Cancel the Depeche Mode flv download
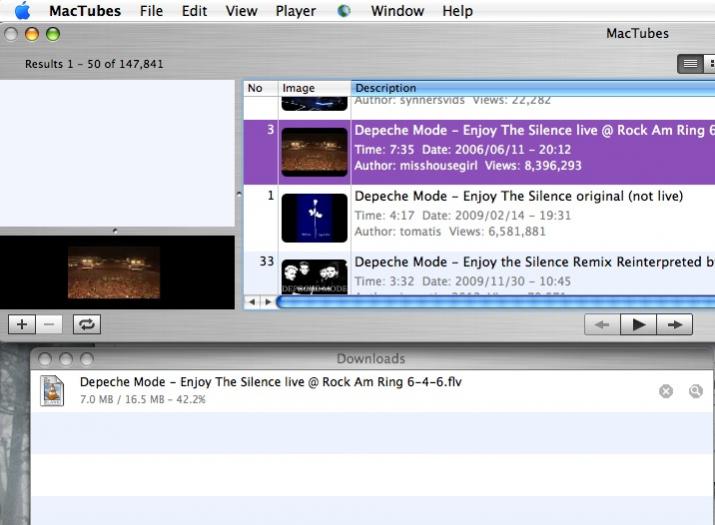715x525 pixels. coord(666,391)
